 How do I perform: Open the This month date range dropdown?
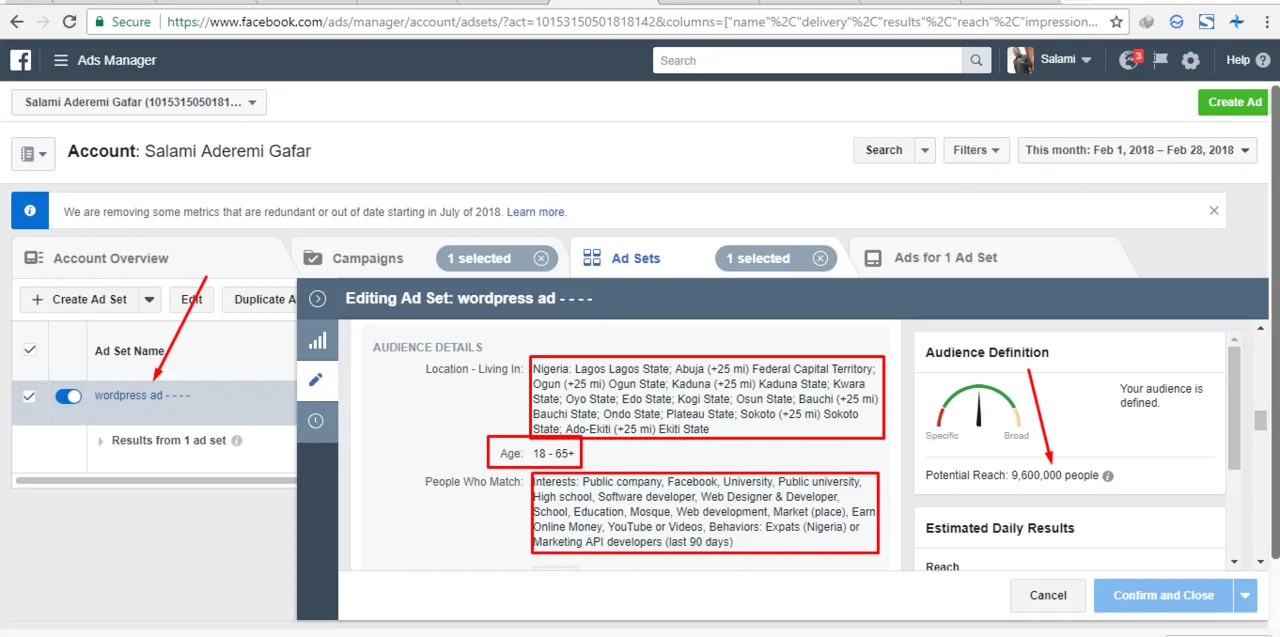[x=1137, y=150]
